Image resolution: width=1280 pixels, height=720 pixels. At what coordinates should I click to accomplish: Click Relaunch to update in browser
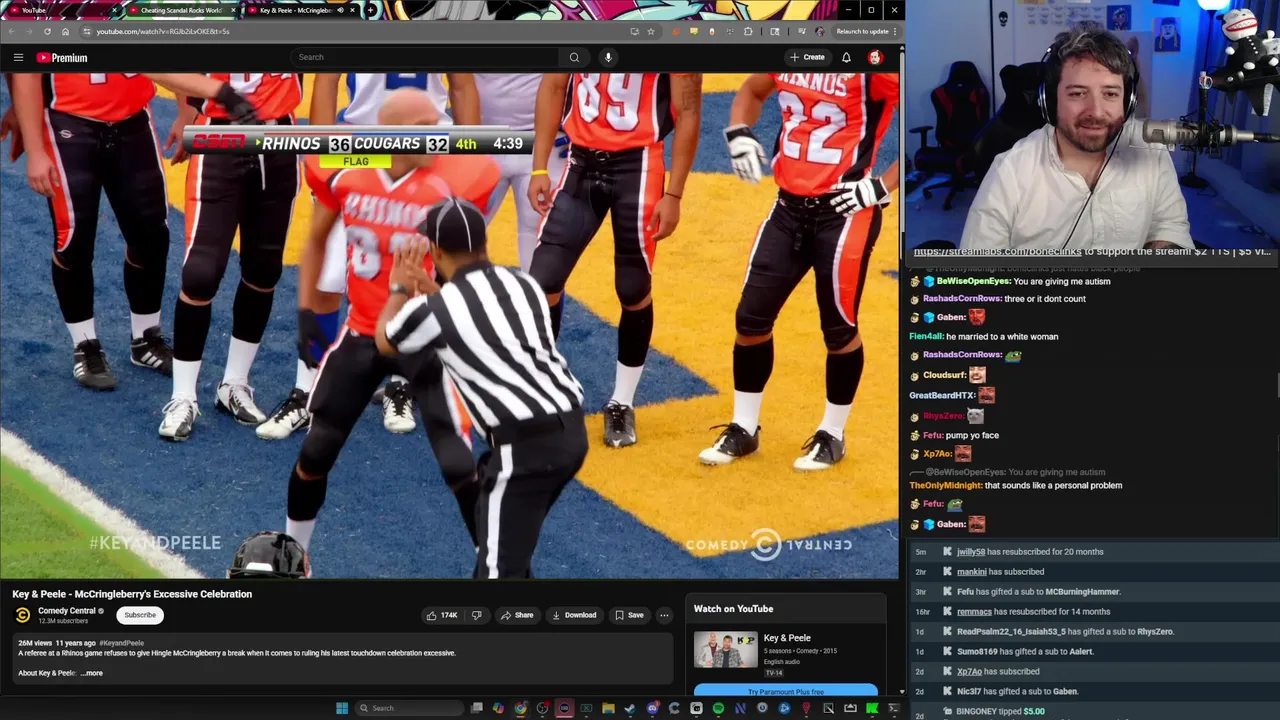tap(862, 31)
